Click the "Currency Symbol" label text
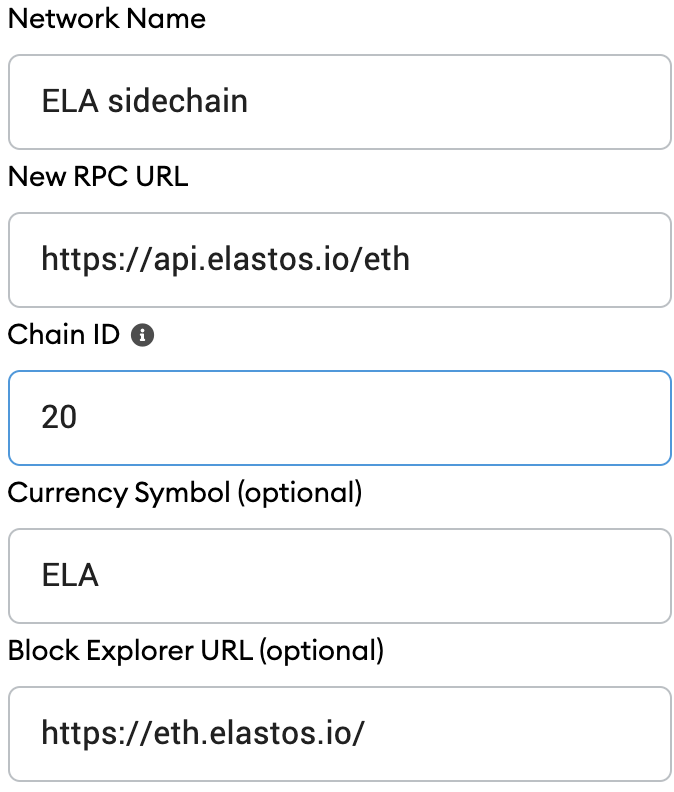The height and width of the screenshot is (792, 674). tap(120, 493)
